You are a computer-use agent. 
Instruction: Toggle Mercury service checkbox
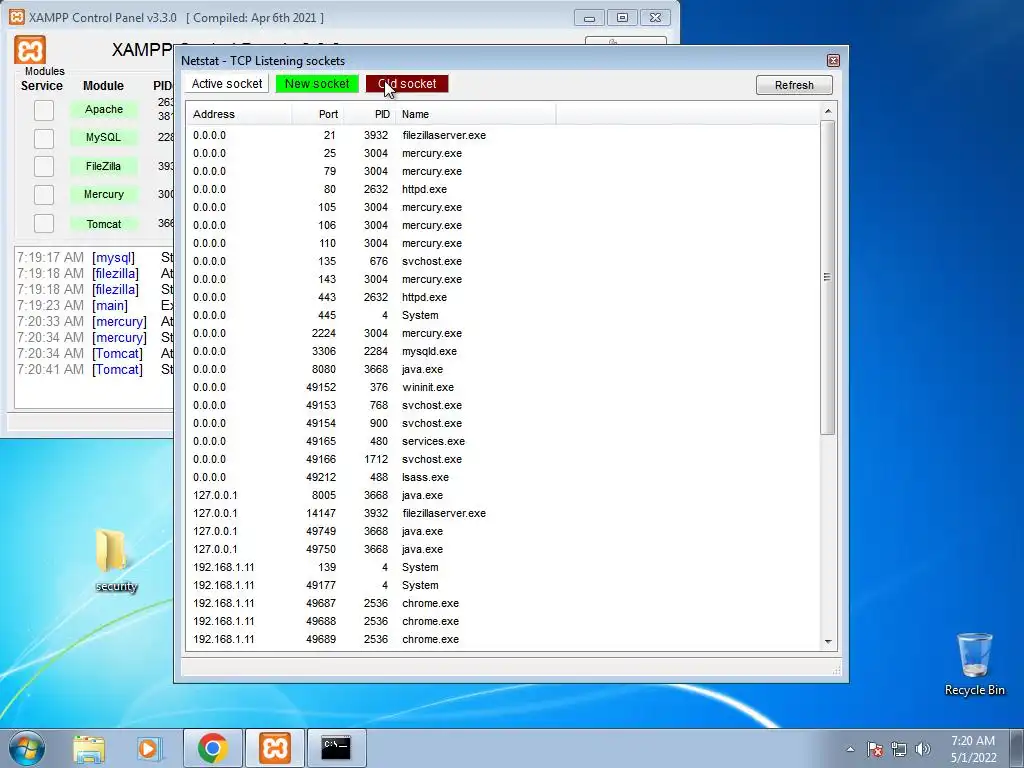pos(44,195)
